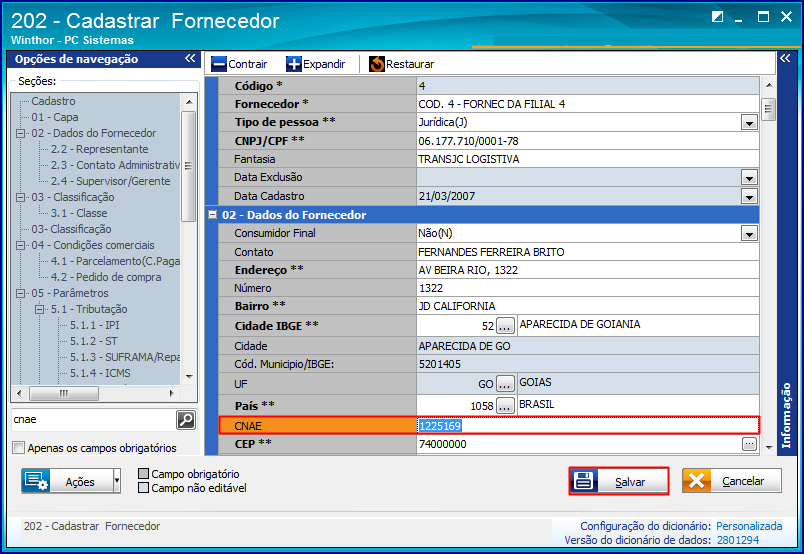Image resolution: width=804 pixels, height=554 pixels.
Task: Click the Contato field FERNANDES FERREIRA BRITO
Action: click(588, 252)
